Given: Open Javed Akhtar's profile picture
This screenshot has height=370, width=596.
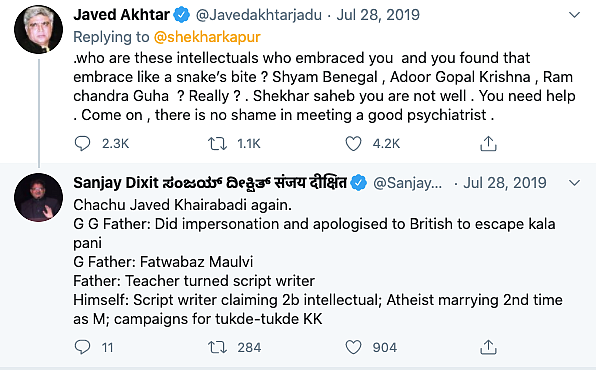Looking at the screenshot, I should tap(38, 29).
